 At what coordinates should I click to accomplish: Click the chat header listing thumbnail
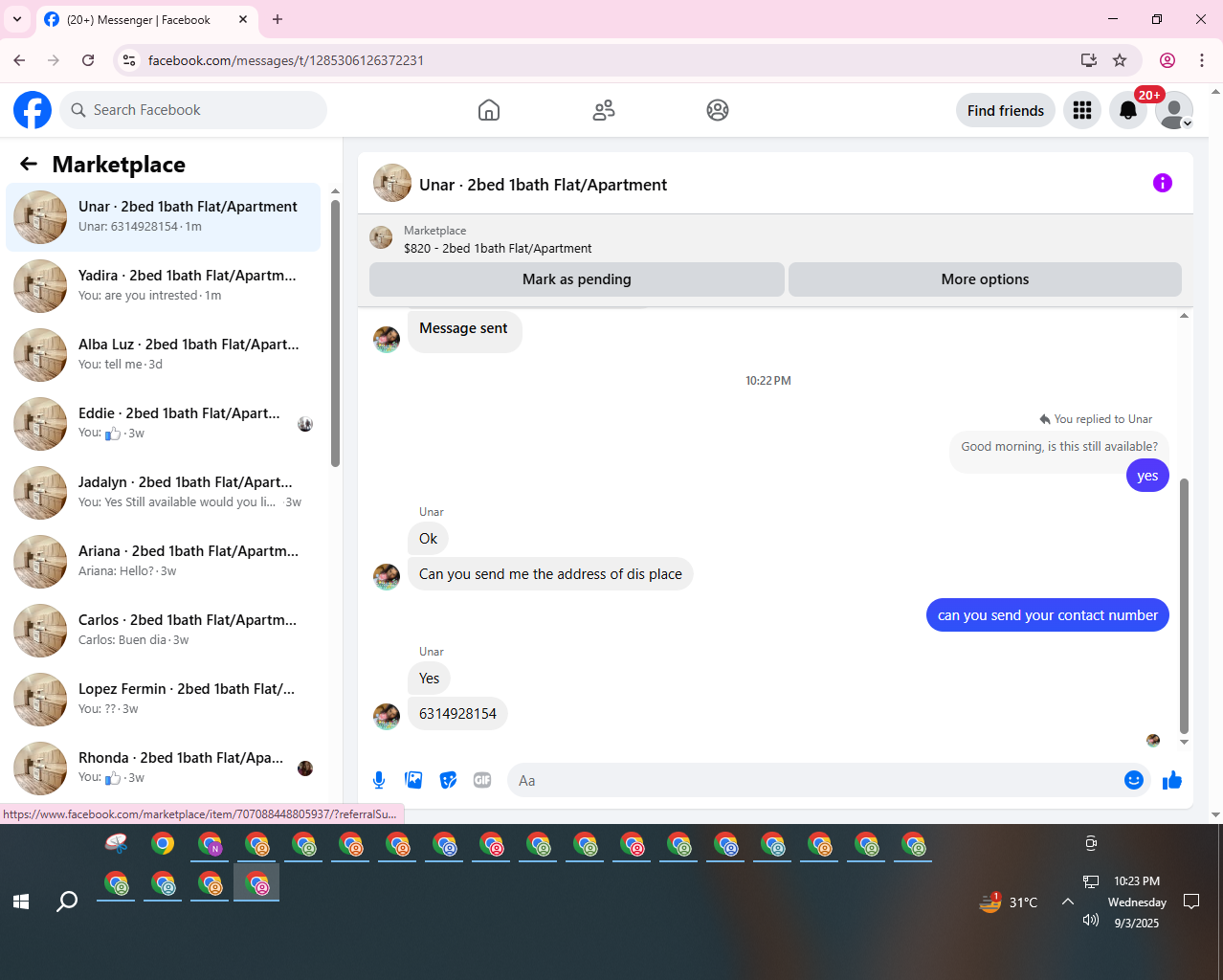392,183
